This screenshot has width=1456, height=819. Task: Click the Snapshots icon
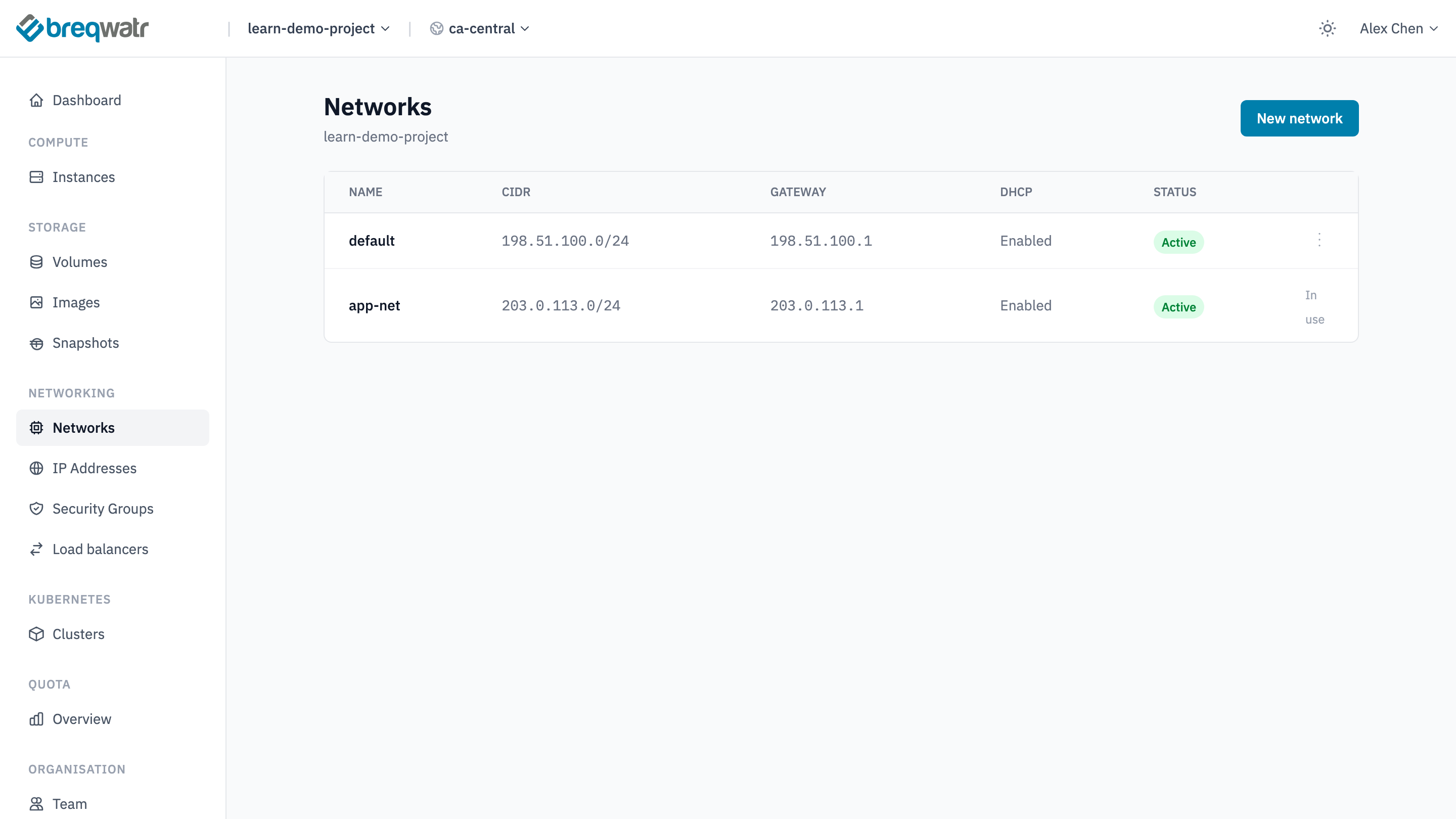36,343
